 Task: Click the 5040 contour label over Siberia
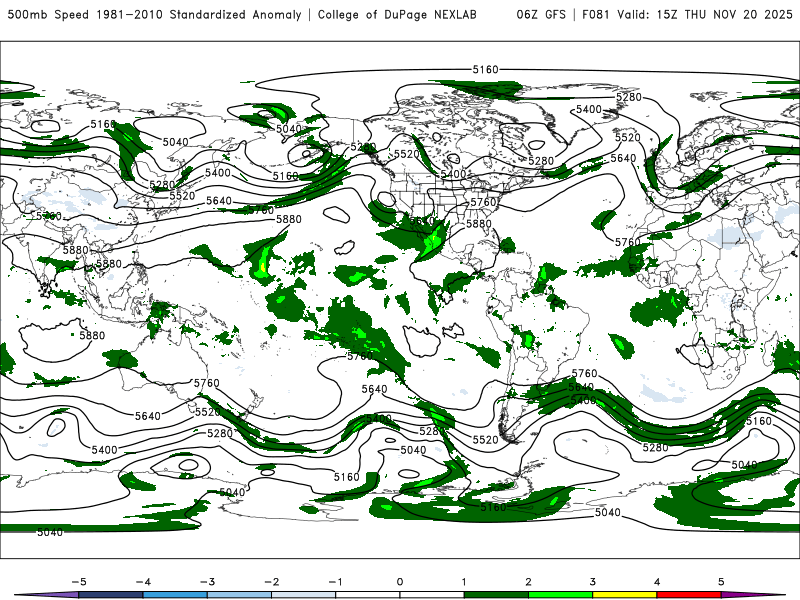point(176,142)
